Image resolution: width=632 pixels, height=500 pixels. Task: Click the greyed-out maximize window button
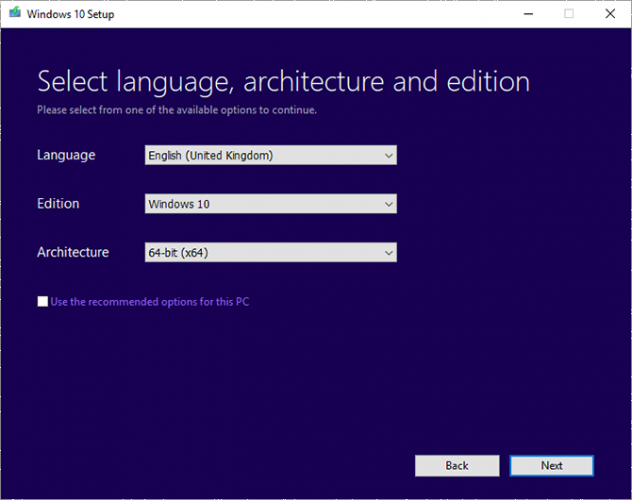[569, 14]
